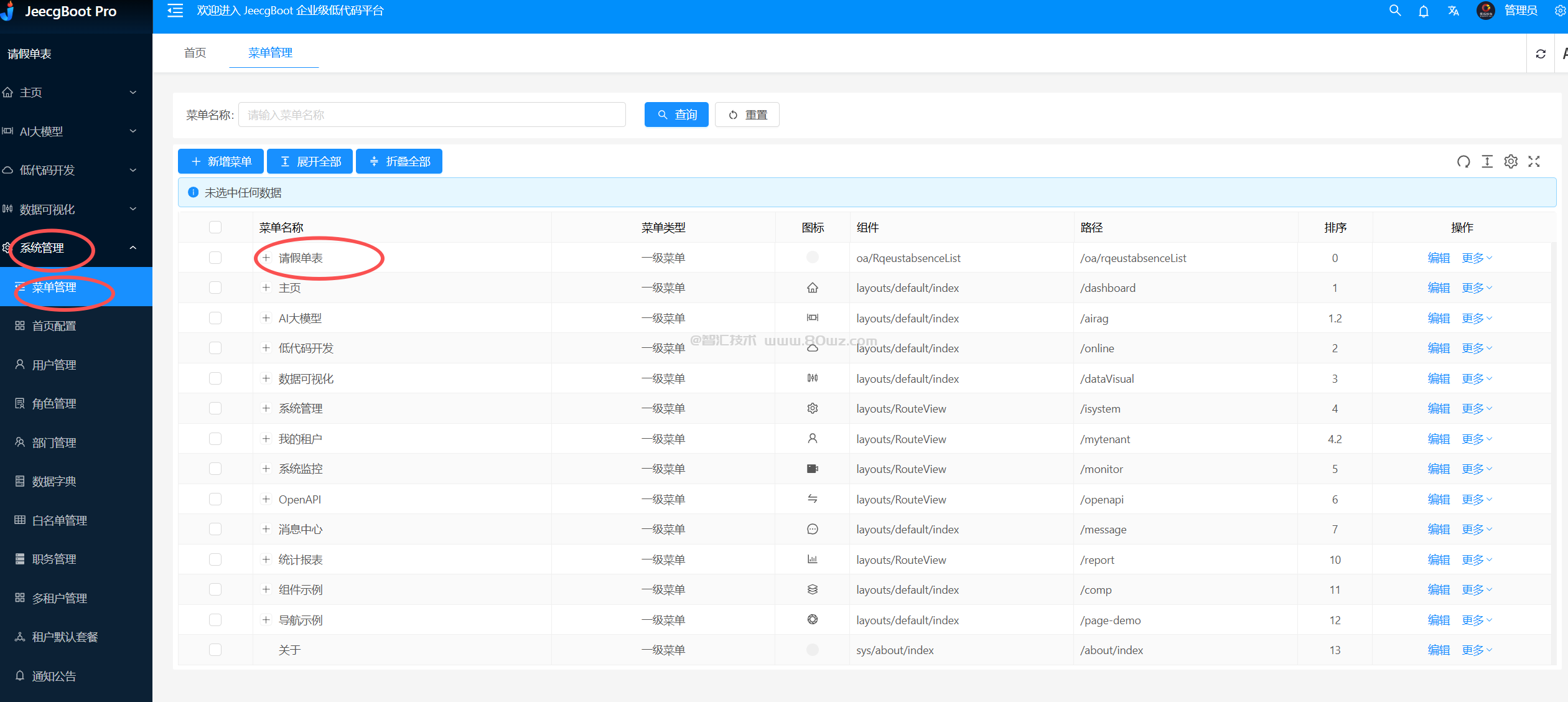This screenshot has width=1568, height=702.
Task: Click the swap icon in OpenAPI row
Action: click(x=813, y=499)
